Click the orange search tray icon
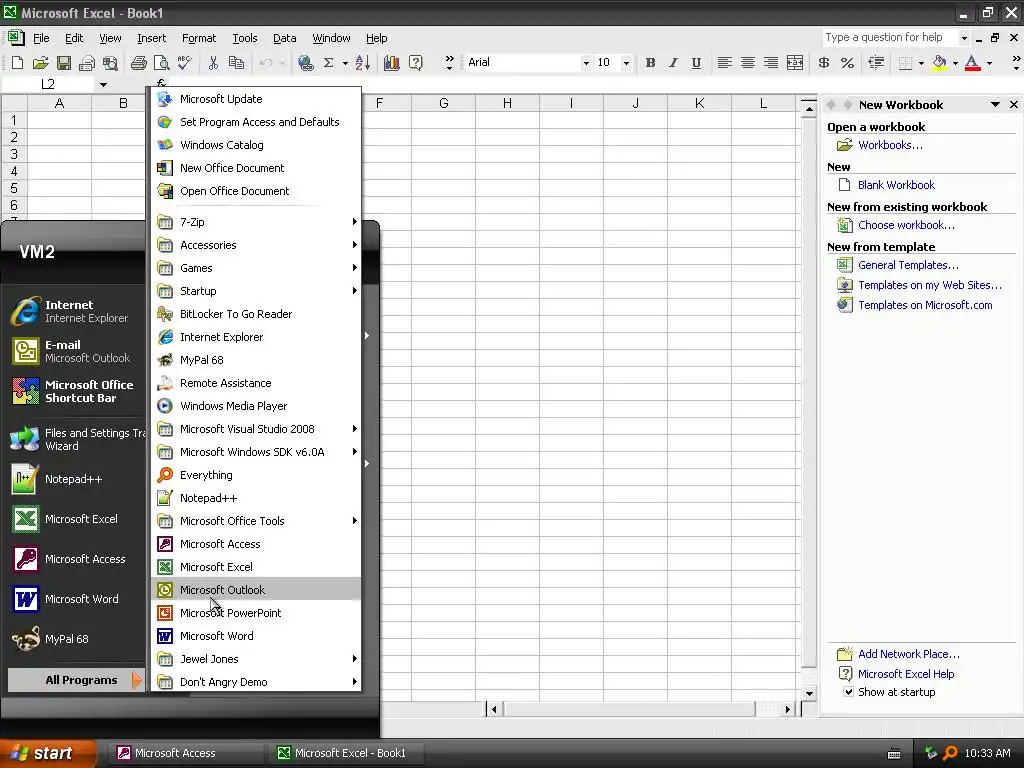Viewport: 1024px width, 768px height. (950, 753)
